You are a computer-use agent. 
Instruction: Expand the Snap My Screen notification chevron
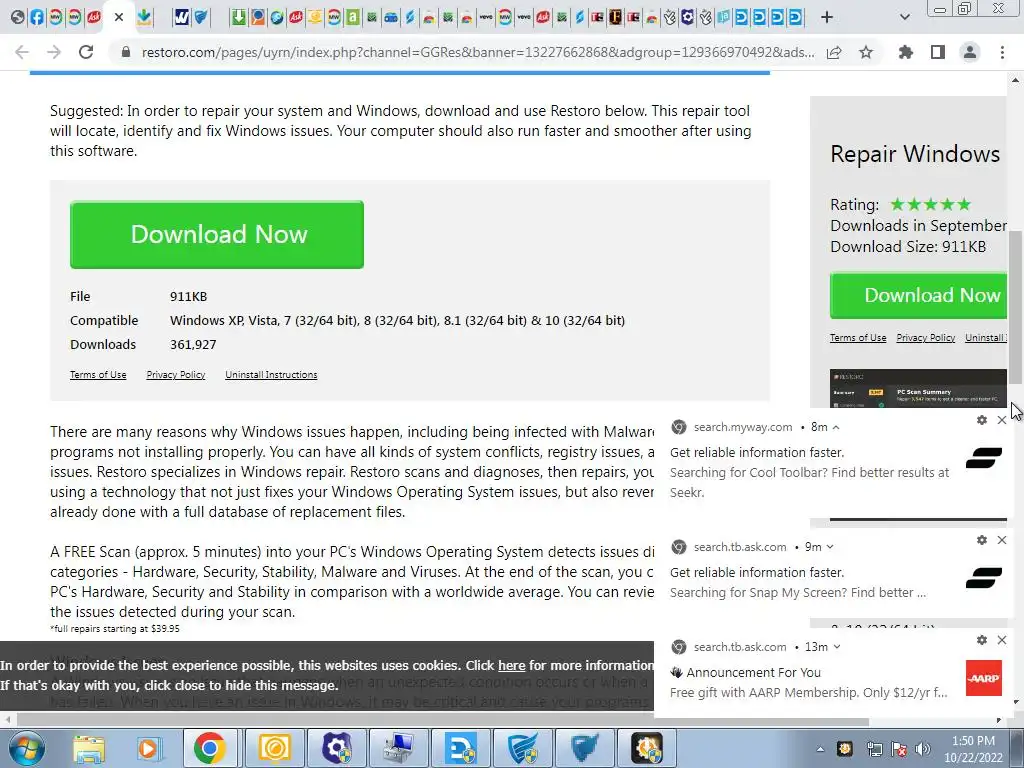coord(830,547)
